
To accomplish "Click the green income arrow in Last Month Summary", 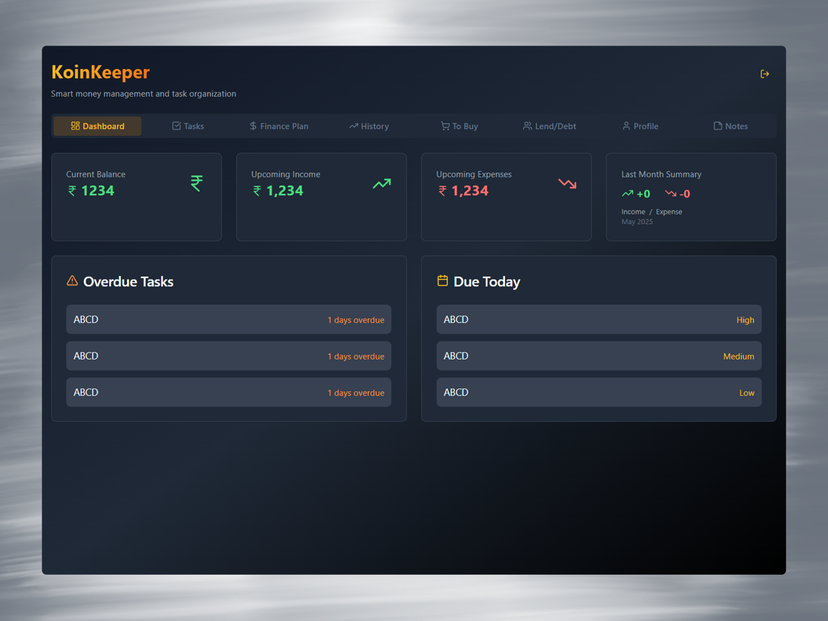I will click(628, 194).
